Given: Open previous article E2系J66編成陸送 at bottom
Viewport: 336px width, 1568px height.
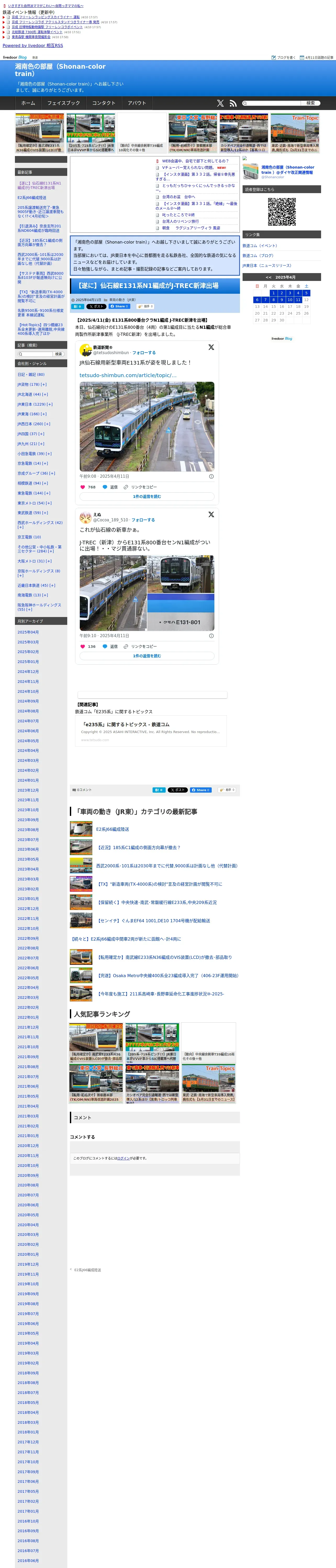Looking at the screenshot, I should 88,1270.
